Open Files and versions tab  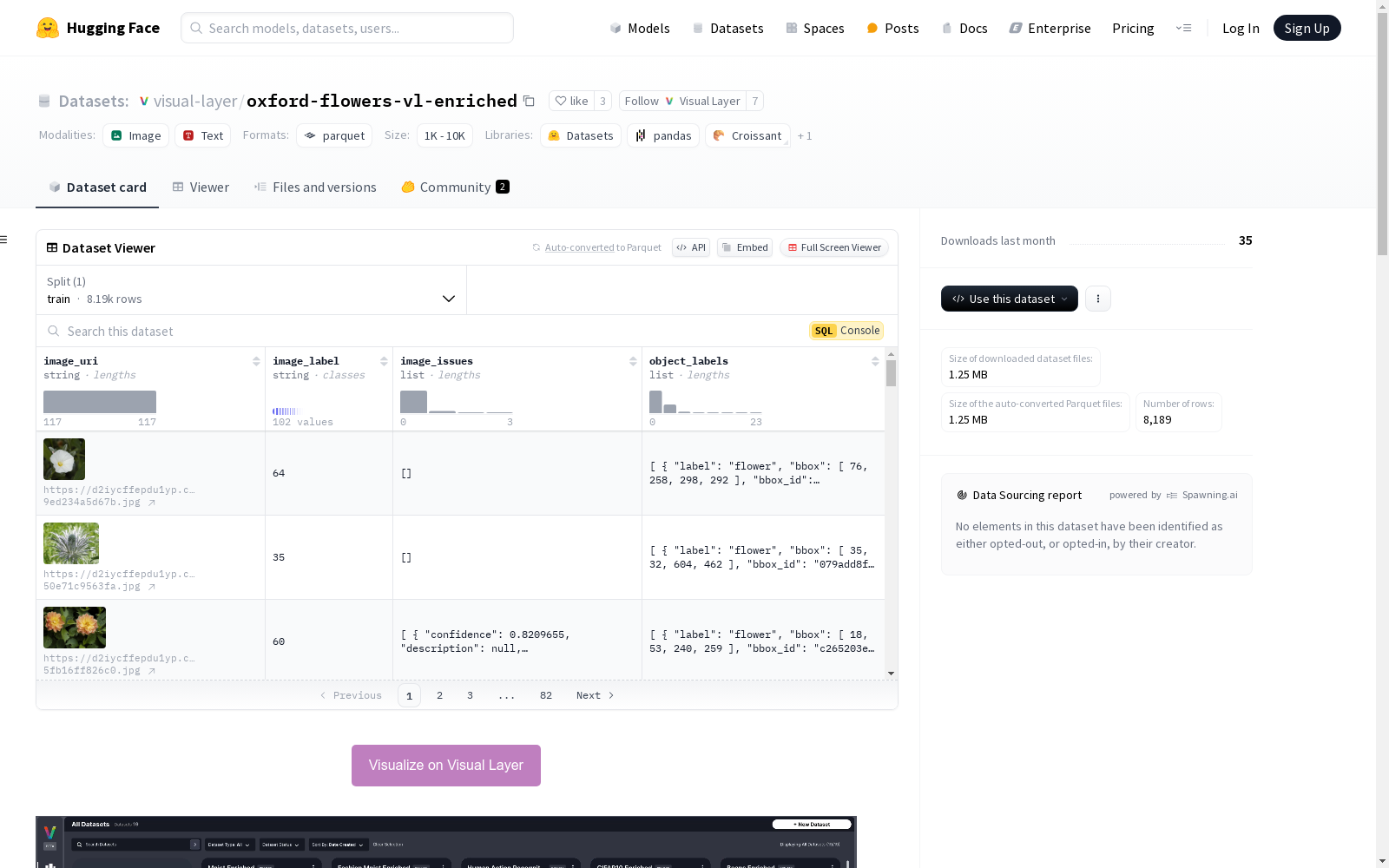tap(315, 187)
